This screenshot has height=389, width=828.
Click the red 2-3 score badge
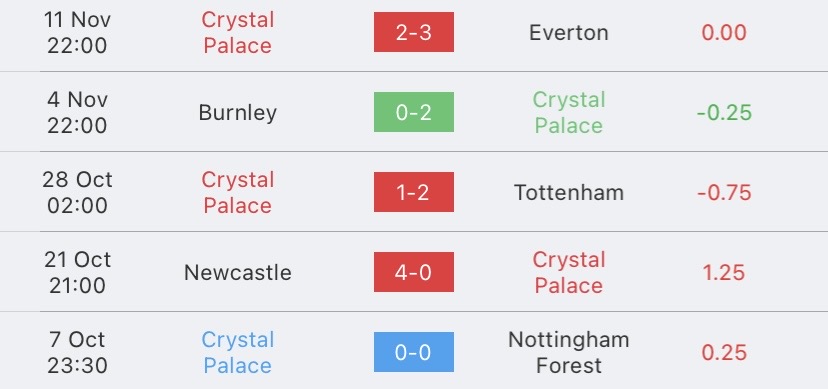pyautogui.click(x=413, y=32)
